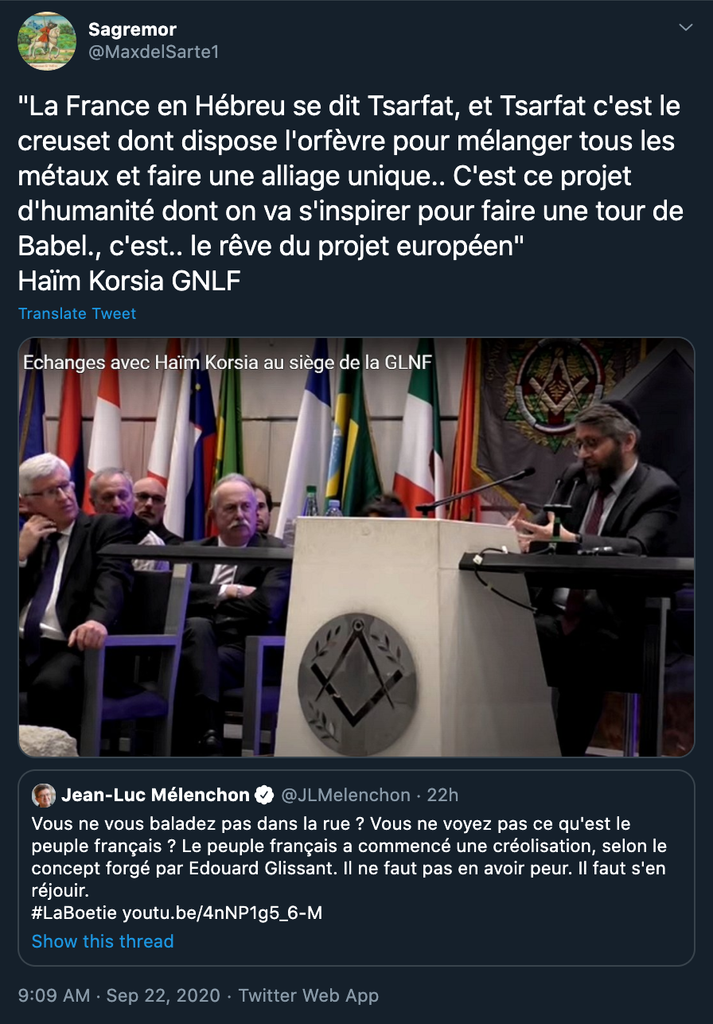Click the video caption 'Echanges avec Haïm Korsia'
This screenshot has height=1024, width=713.
(227, 362)
